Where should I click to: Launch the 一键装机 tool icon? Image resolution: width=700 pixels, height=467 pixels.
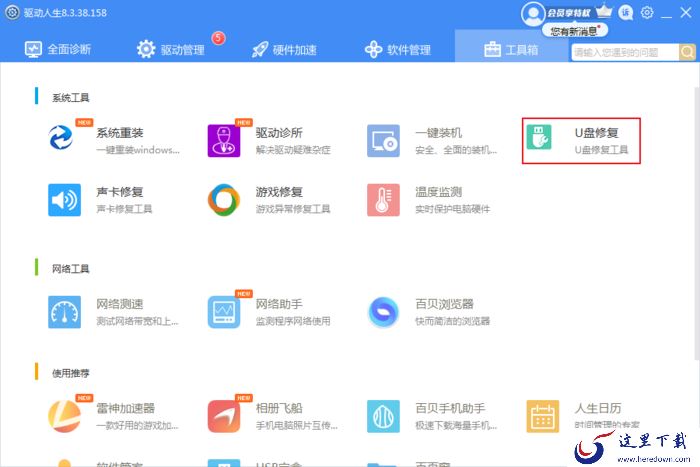point(383,141)
